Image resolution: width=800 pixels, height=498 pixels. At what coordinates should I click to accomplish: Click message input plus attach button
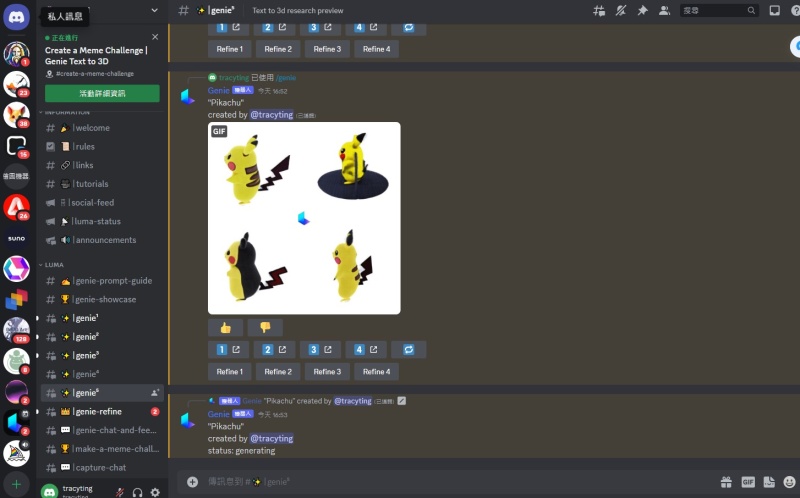tap(192, 482)
